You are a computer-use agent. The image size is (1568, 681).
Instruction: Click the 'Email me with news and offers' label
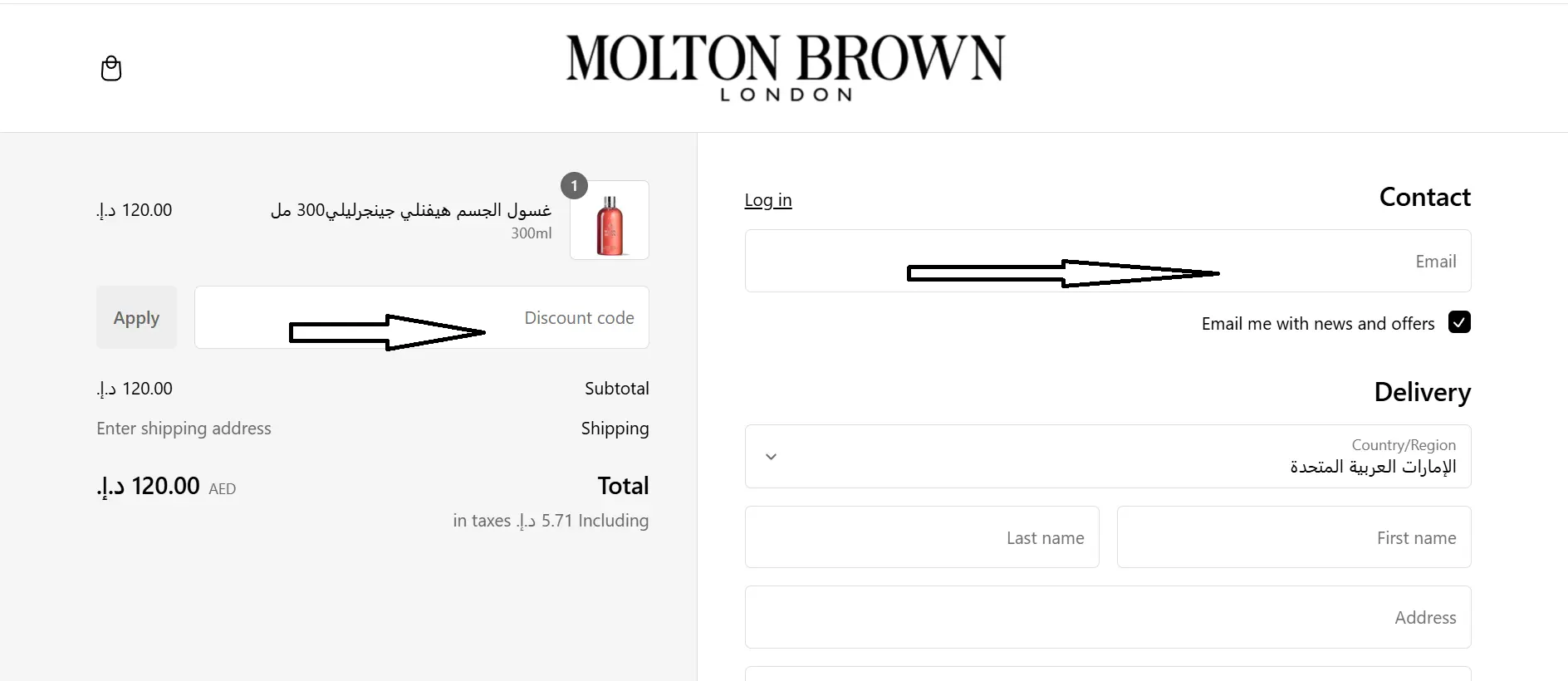tap(1318, 323)
